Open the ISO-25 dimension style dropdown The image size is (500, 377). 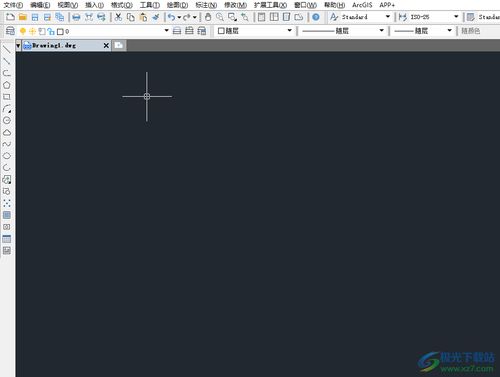(456, 16)
